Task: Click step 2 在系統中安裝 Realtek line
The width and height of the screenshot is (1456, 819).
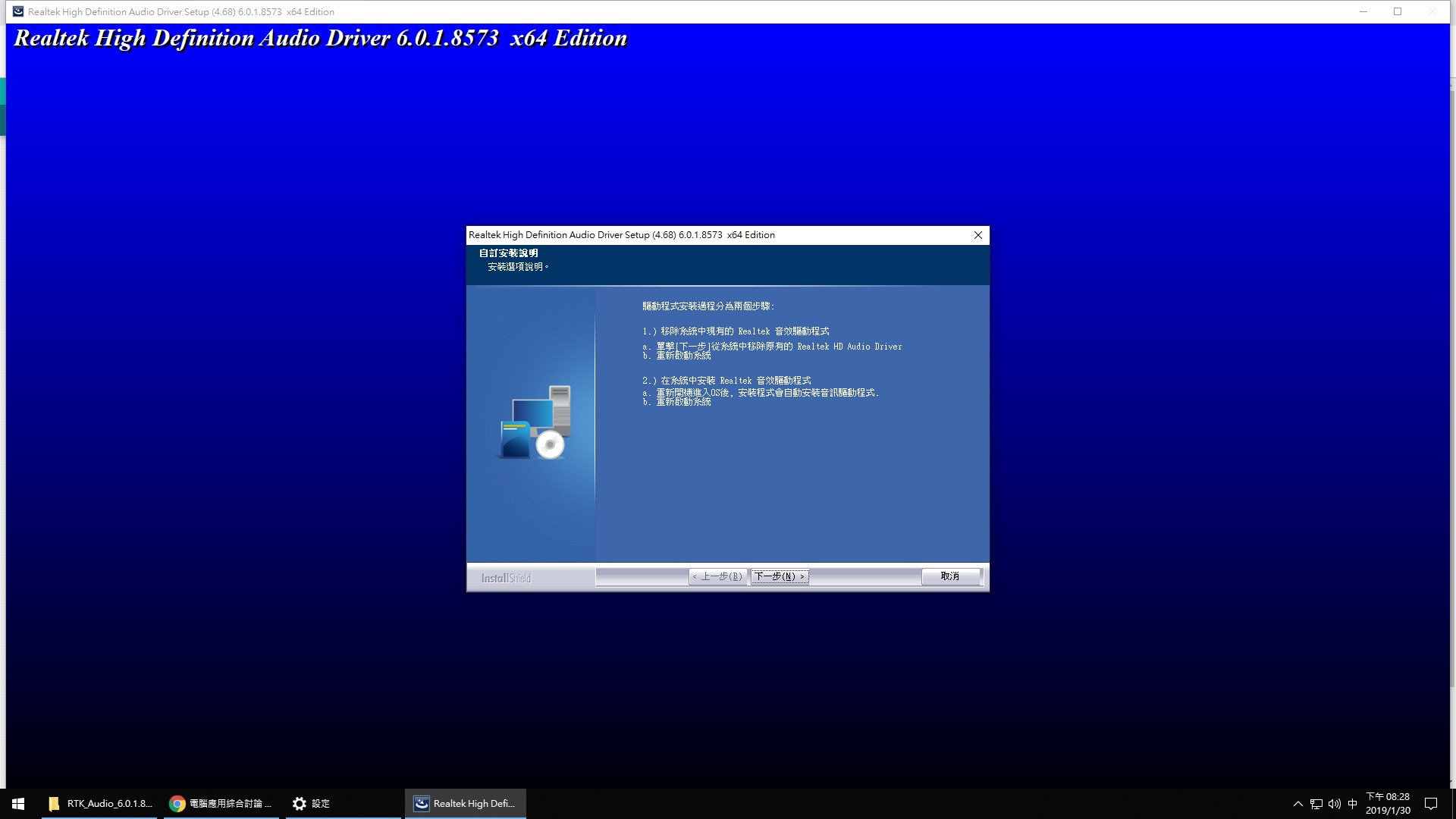Action: (x=726, y=381)
